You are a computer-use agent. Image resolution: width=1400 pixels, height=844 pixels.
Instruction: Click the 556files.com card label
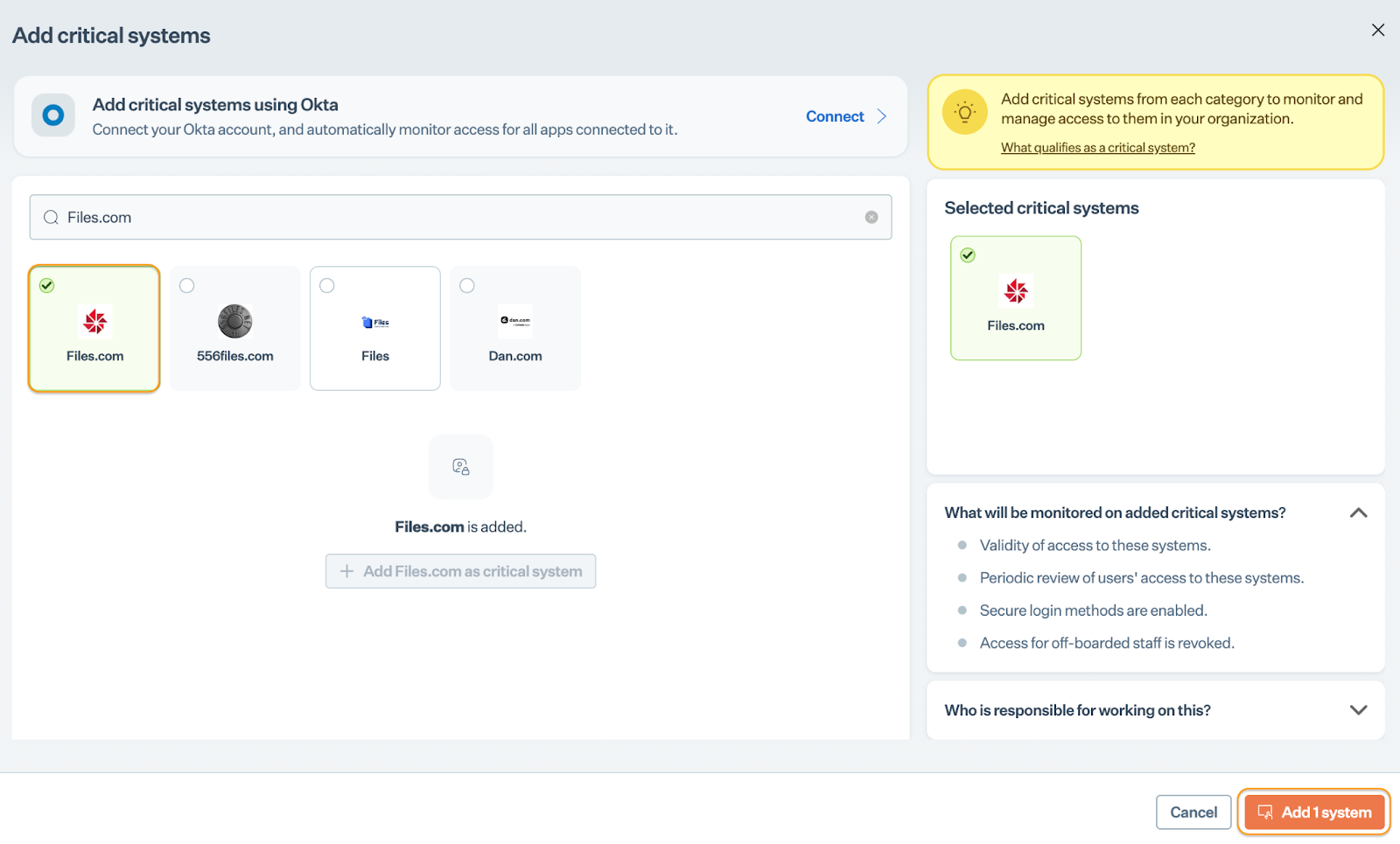pyautogui.click(x=235, y=356)
